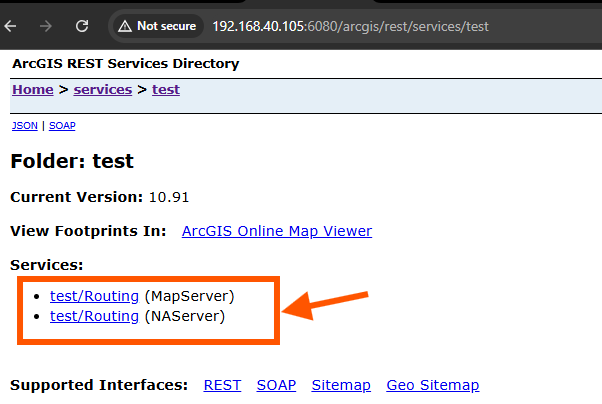Click the '(NAServer)' service type text
The height and width of the screenshot is (404, 602).
[x=185, y=316]
